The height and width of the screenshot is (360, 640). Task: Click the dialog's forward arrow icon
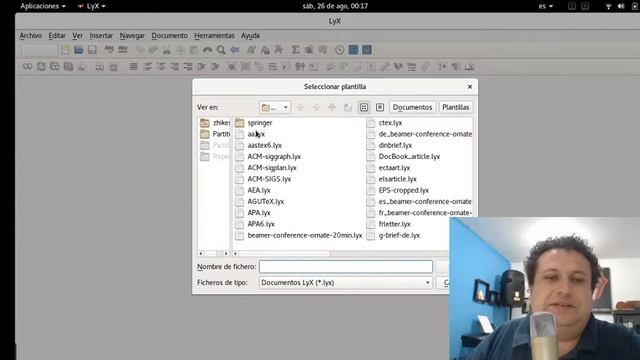(316, 107)
